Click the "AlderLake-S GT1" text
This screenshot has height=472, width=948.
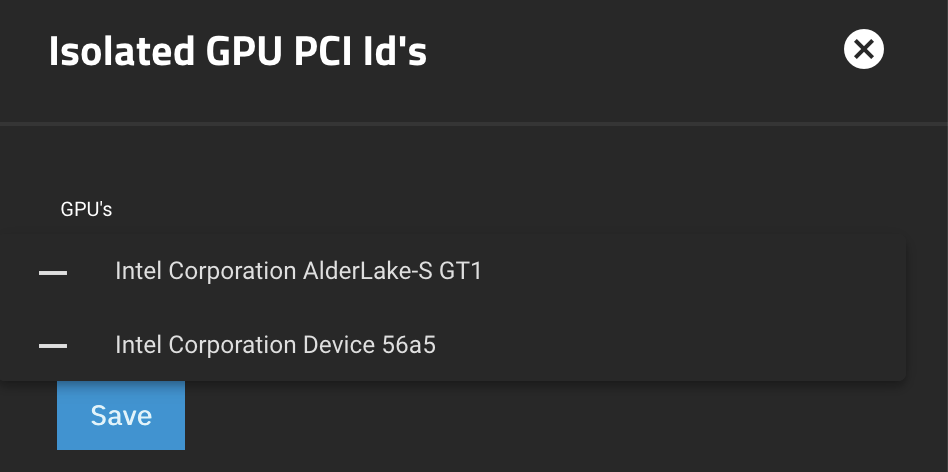click(392, 271)
